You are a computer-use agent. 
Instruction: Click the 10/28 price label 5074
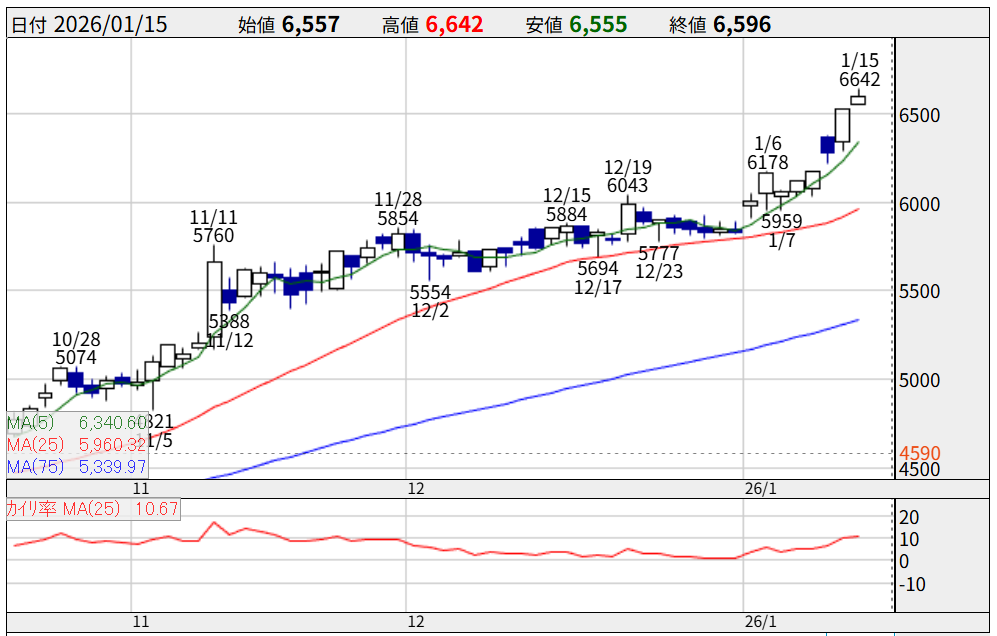click(x=76, y=357)
